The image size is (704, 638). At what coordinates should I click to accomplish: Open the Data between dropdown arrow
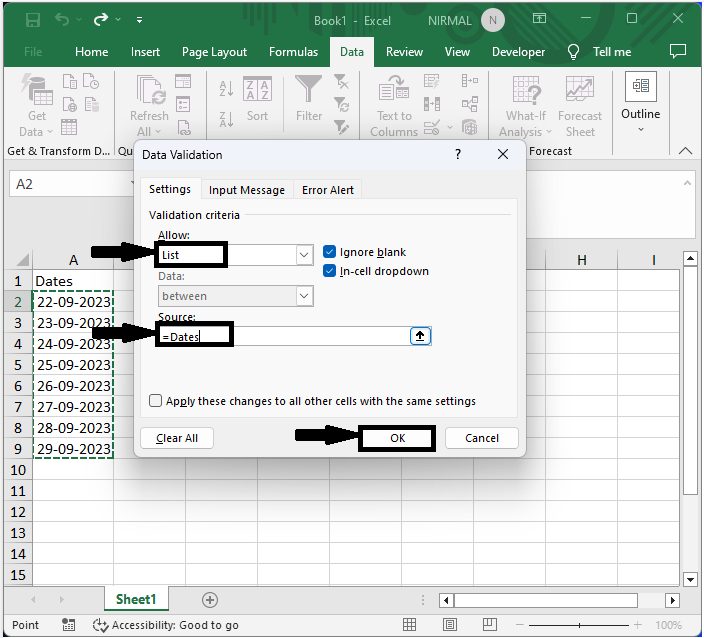[304, 296]
